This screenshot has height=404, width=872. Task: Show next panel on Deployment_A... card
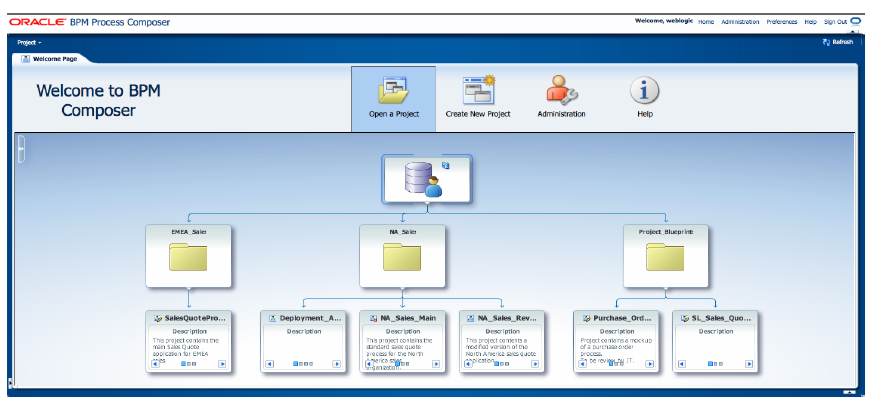[336, 364]
